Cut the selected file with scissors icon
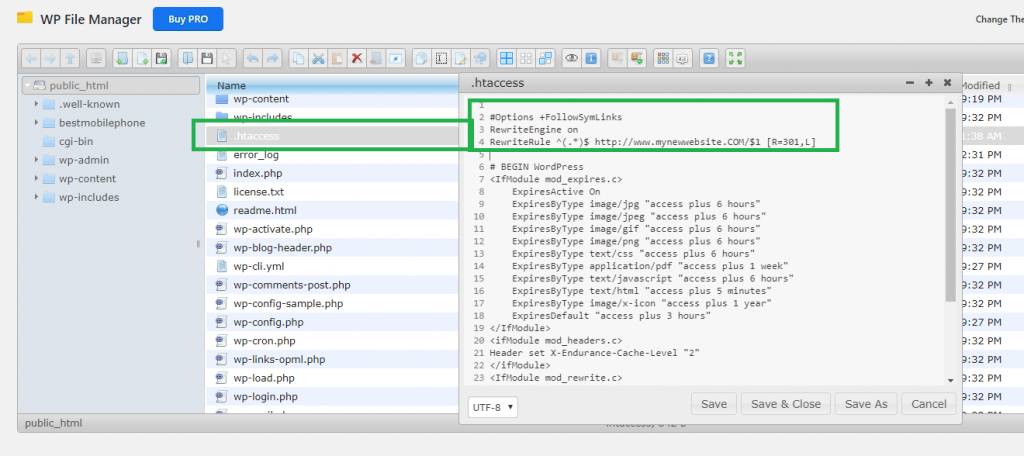 tap(318, 58)
